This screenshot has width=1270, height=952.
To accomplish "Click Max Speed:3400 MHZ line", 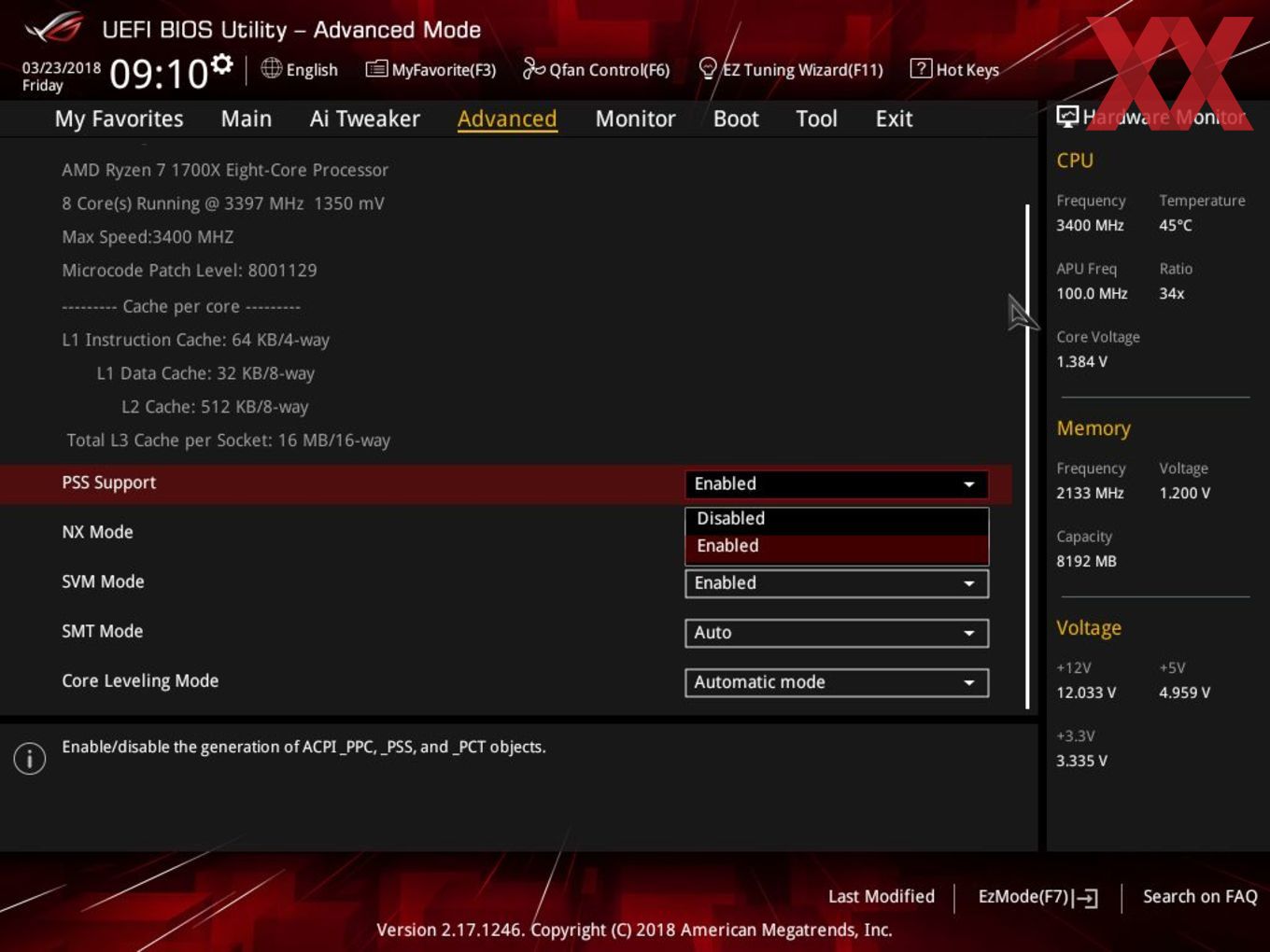I will [148, 237].
